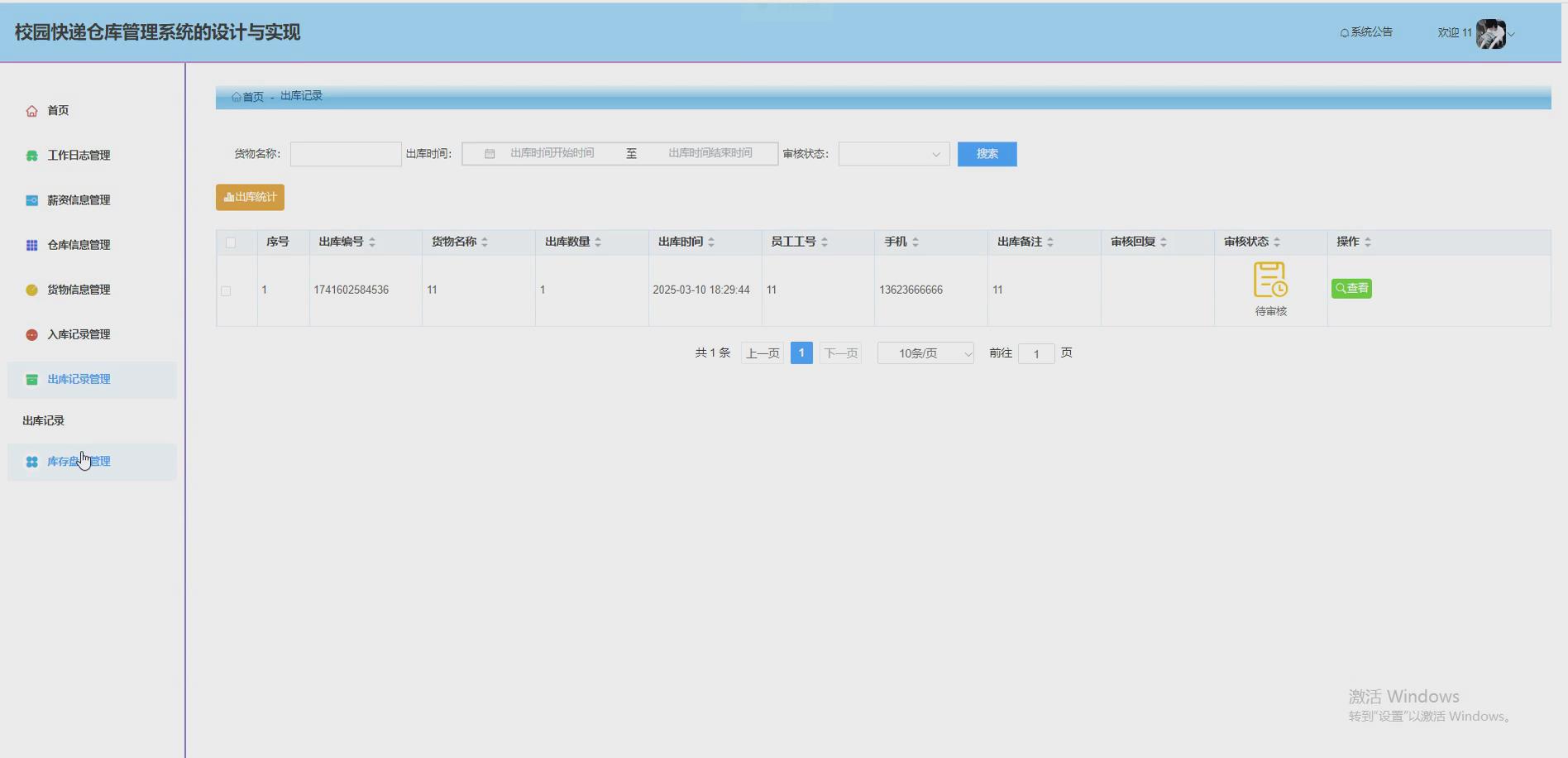Open the 审核状态 dropdown
The width and height of the screenshot is (1568, 758).
(892, 154)
